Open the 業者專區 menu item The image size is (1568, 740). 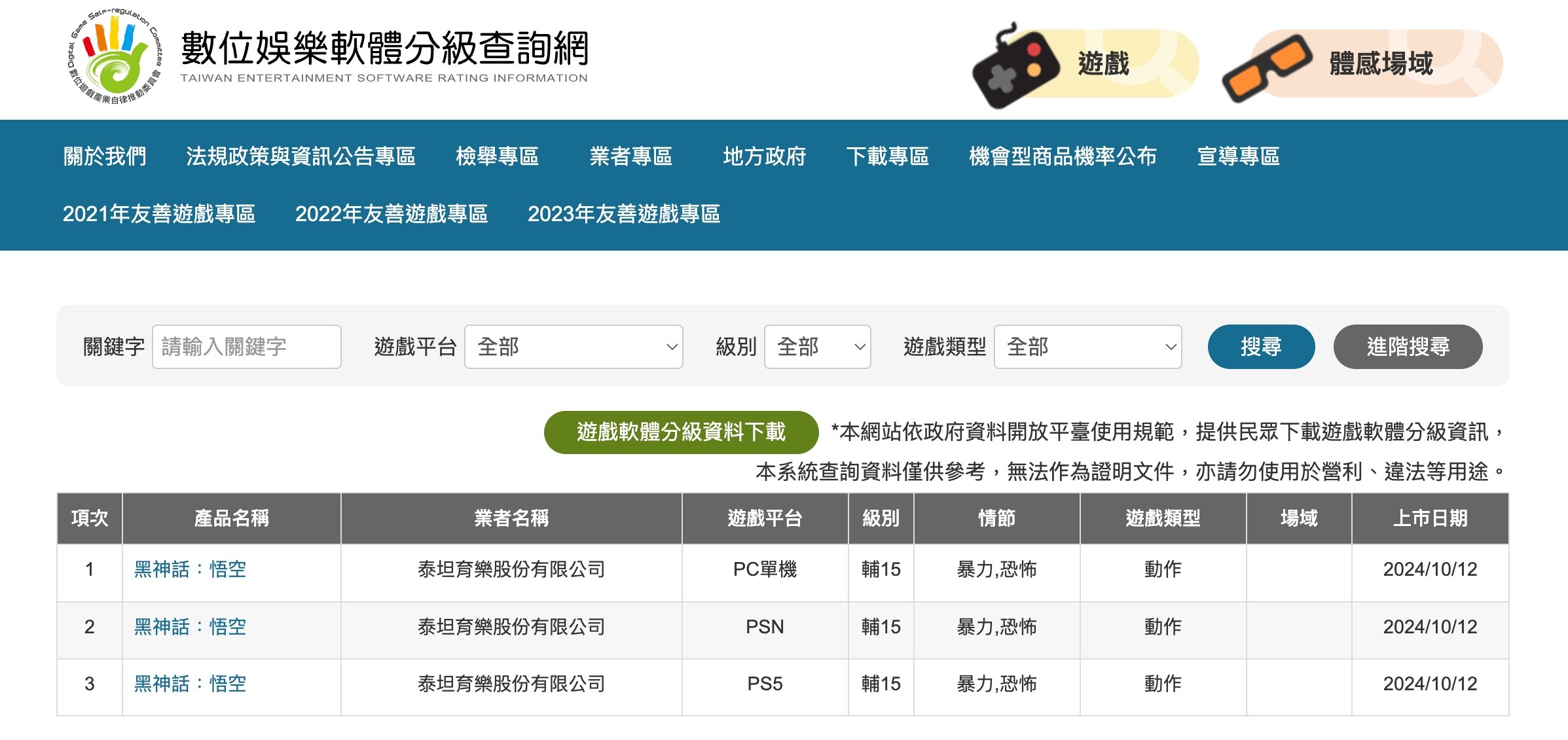coord(631,156)
